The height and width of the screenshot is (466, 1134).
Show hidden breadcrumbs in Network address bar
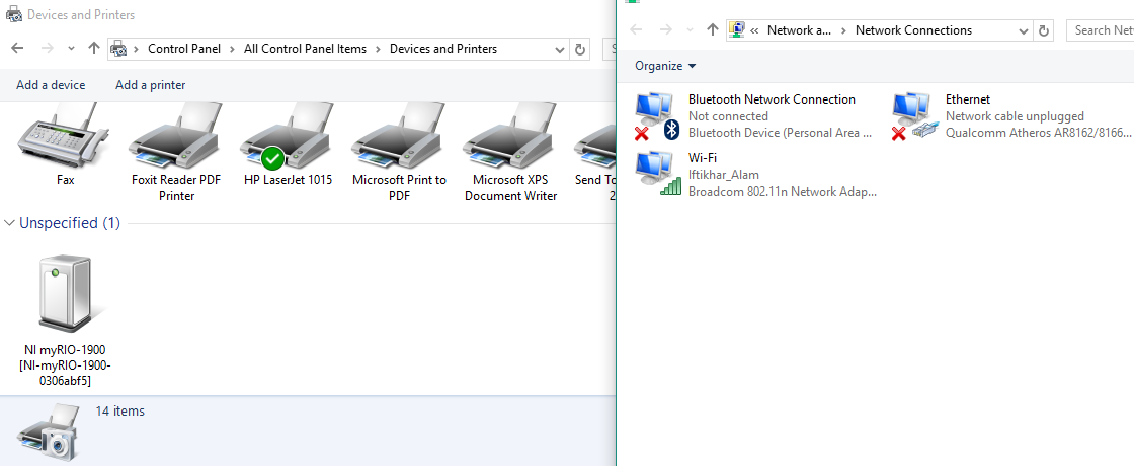pos(755,30)
